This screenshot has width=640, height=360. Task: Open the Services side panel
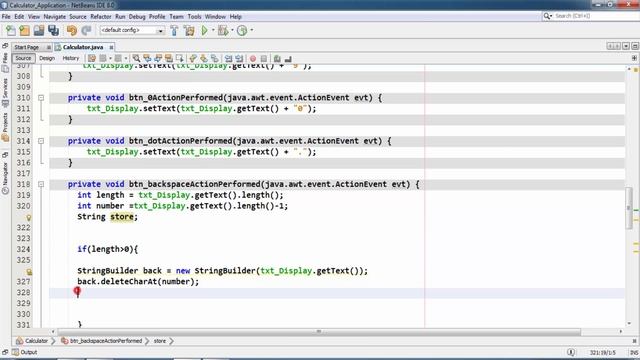[x=5, y=93]
